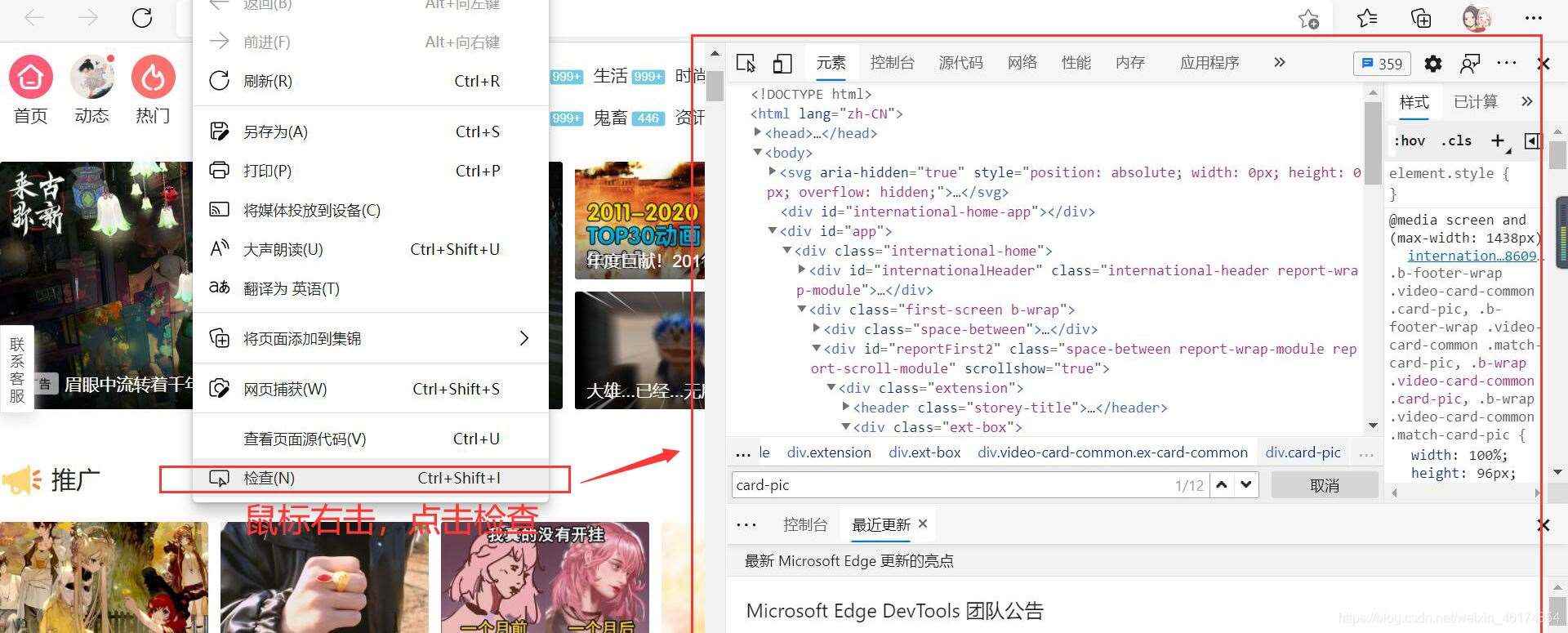Toggle the :hov element state panel
1568x633 pixels.
1409,140
